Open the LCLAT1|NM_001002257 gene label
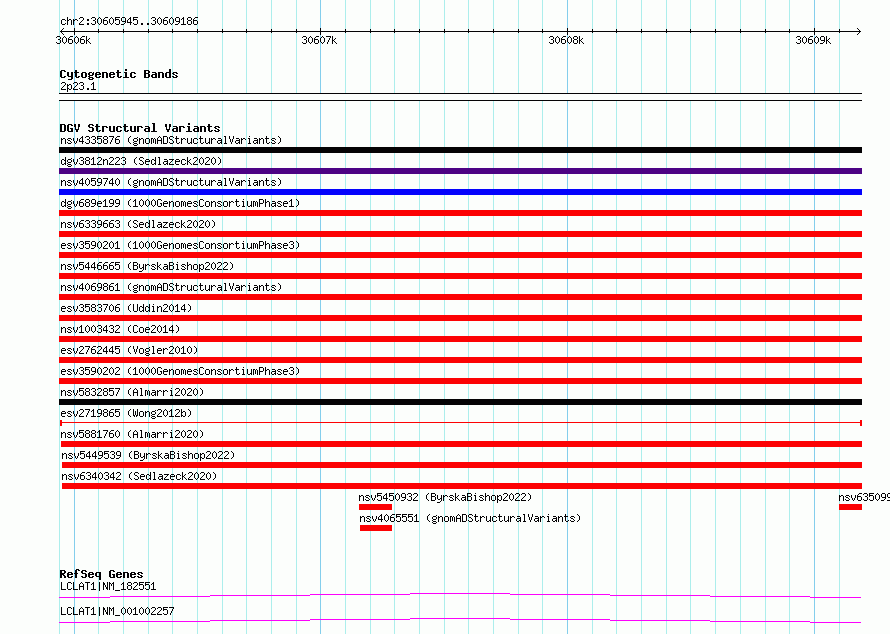890x634 pixels. 117,611
